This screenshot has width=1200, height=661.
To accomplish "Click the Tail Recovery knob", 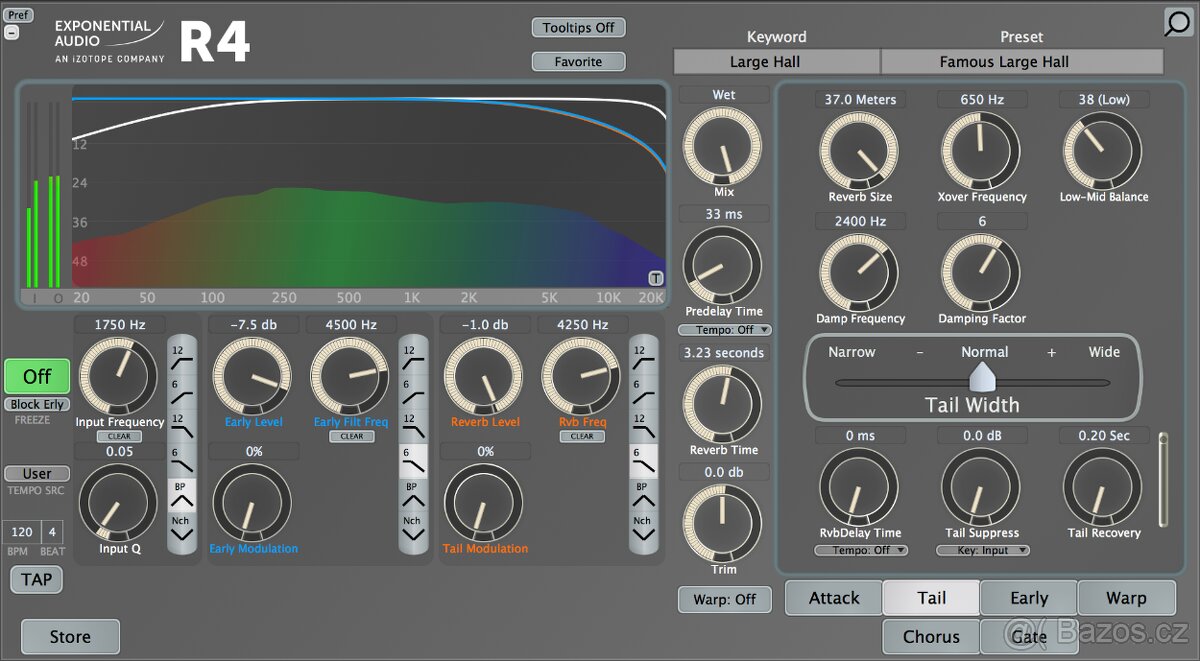I will point(1103,487).
